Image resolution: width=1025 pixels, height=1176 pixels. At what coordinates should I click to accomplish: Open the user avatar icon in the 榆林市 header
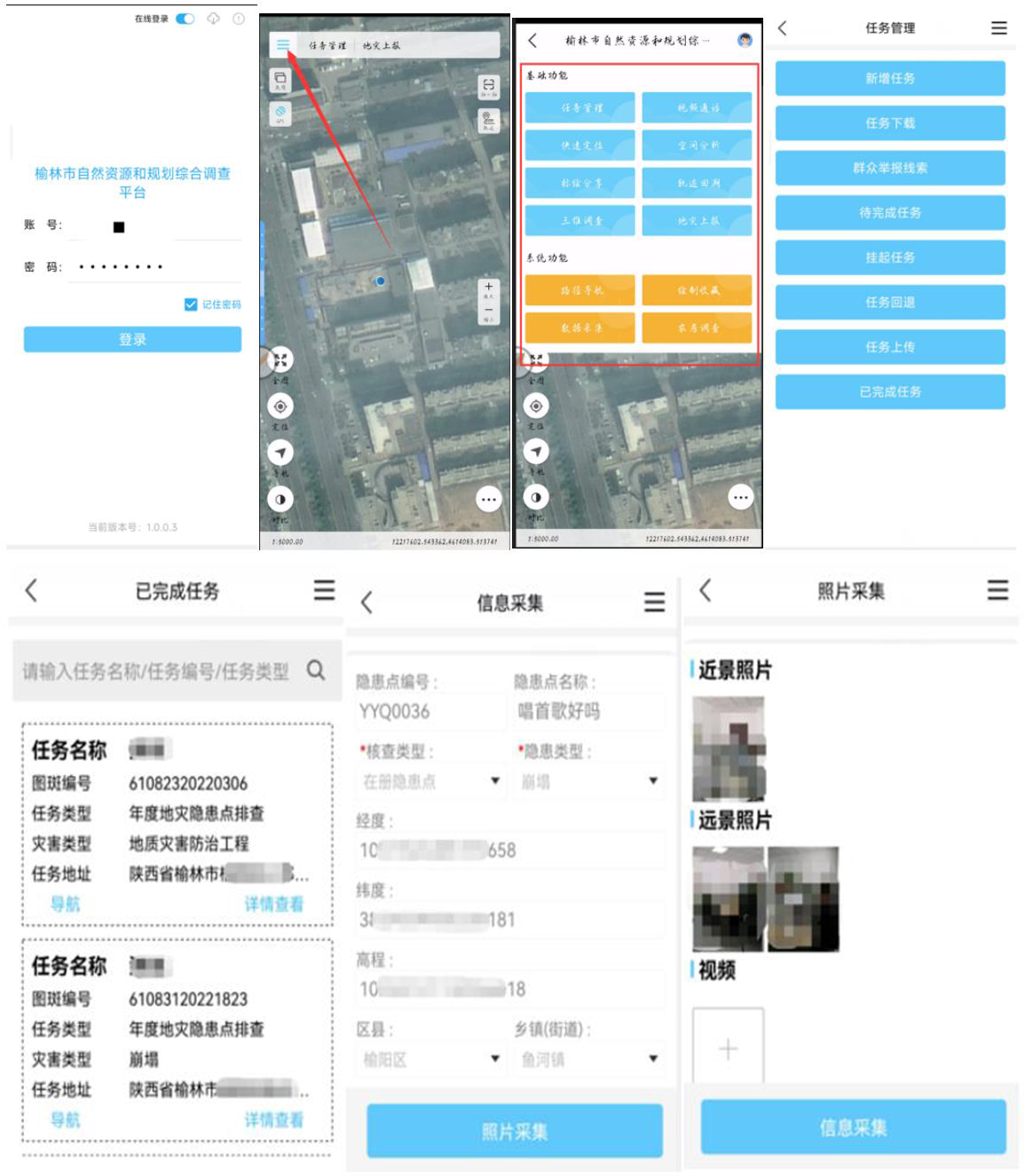click(745, 40)
